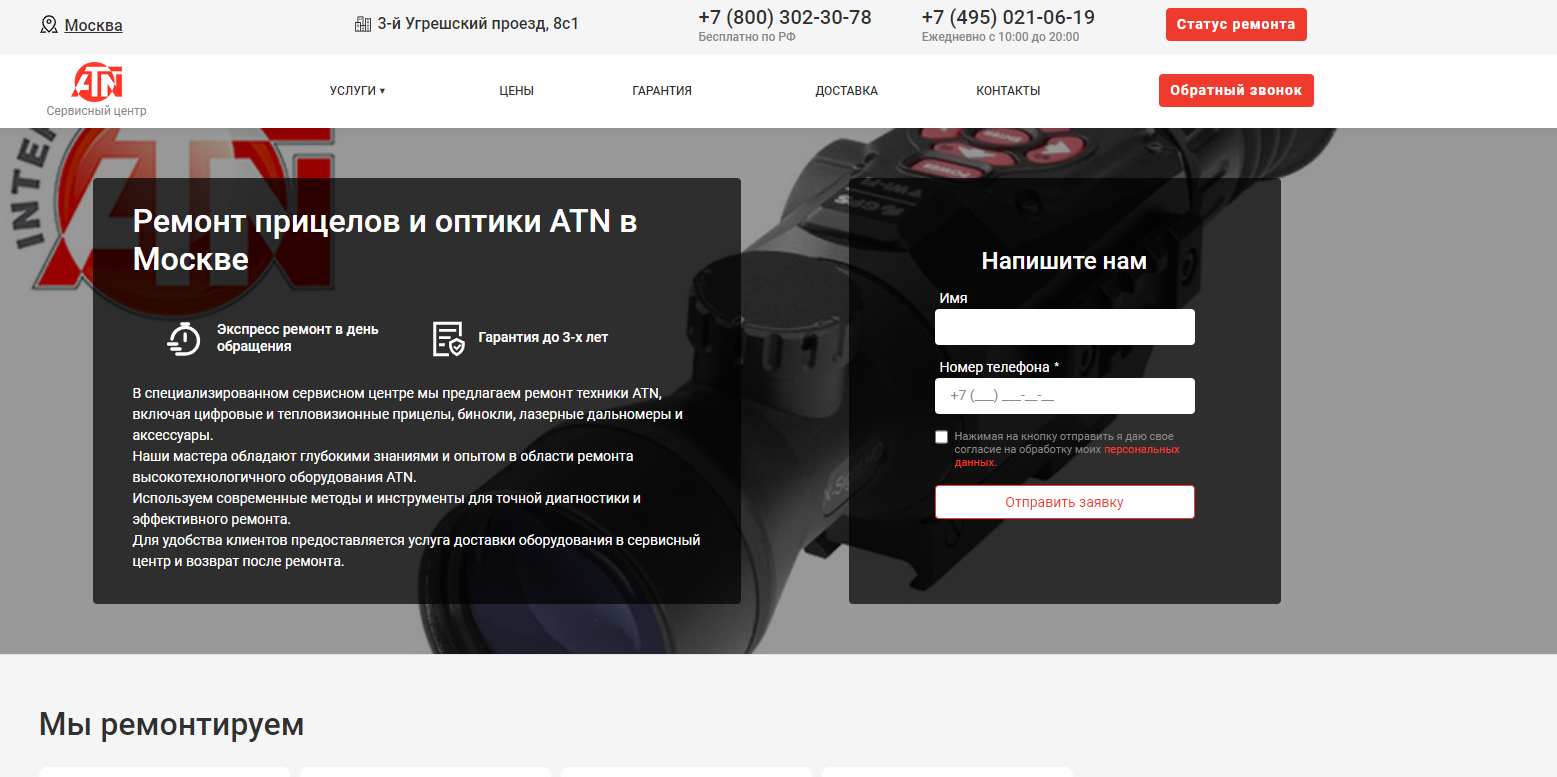Viewport: 1557px width, 777px height.
Task: Open the Москва city selector
Action: point(94,25)
